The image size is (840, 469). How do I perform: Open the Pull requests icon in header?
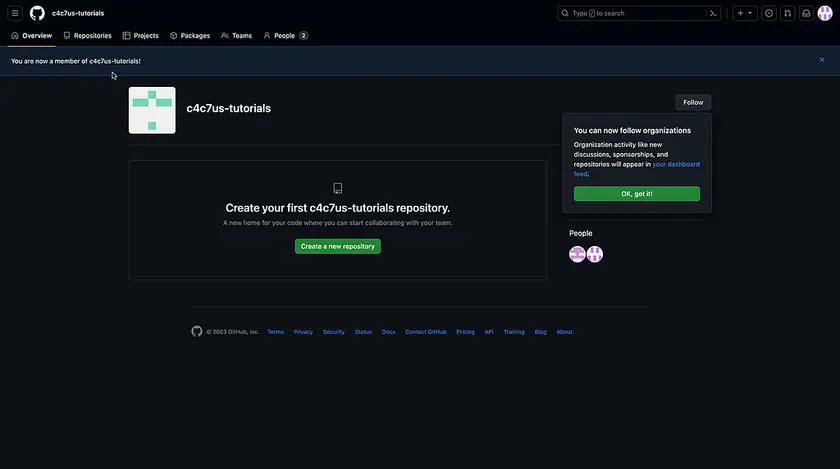tap(788, 13)
